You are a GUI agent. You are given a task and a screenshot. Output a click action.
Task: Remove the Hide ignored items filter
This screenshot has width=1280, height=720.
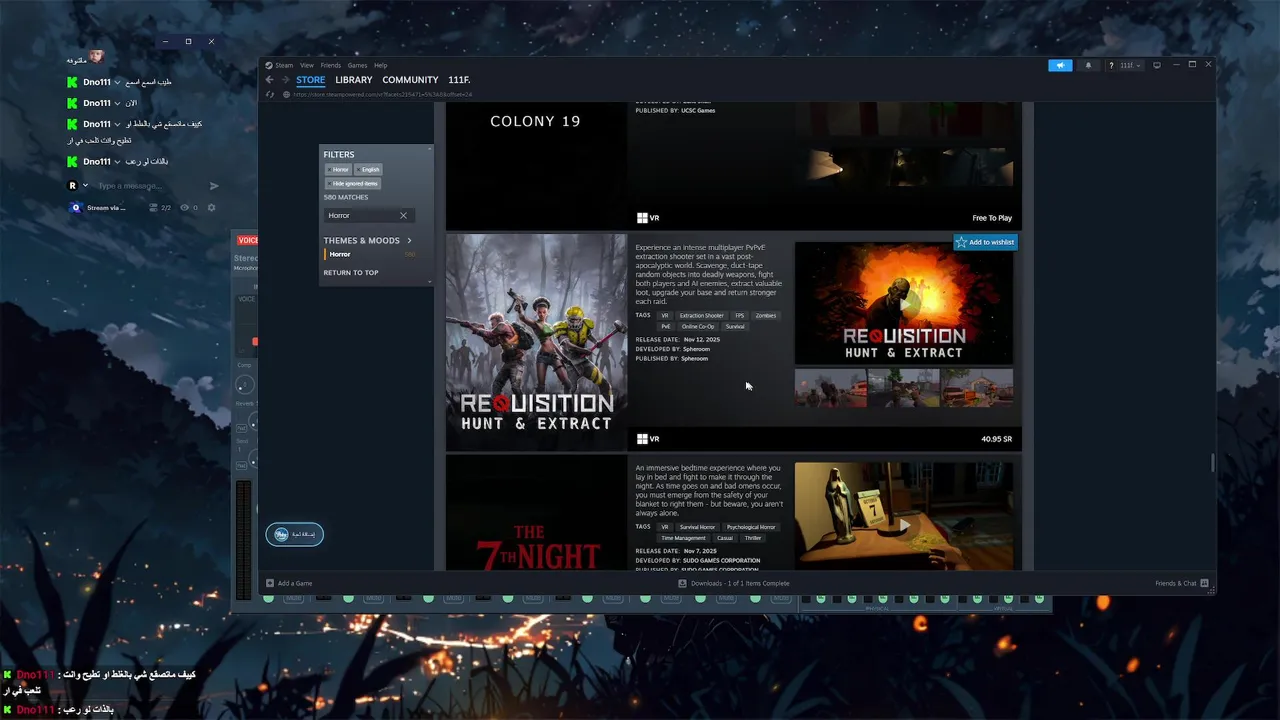point(353,183)
